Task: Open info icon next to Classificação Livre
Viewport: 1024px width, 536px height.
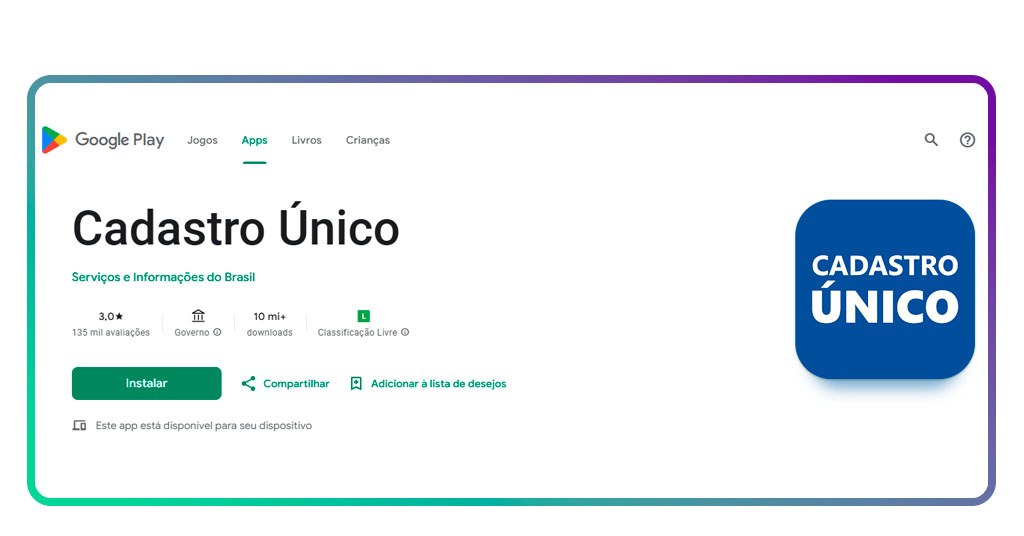Action: click(405, 332)
